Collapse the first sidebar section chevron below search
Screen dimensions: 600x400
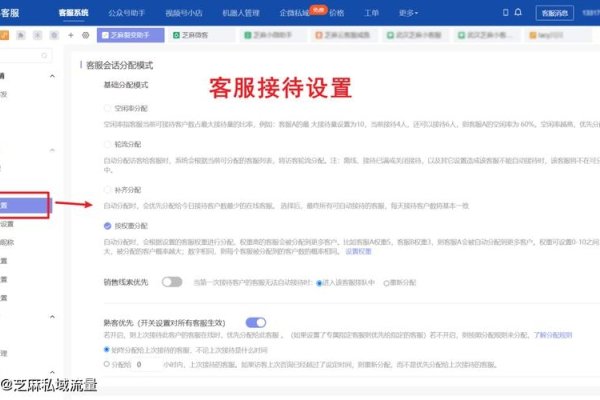[x=52, y=76]
